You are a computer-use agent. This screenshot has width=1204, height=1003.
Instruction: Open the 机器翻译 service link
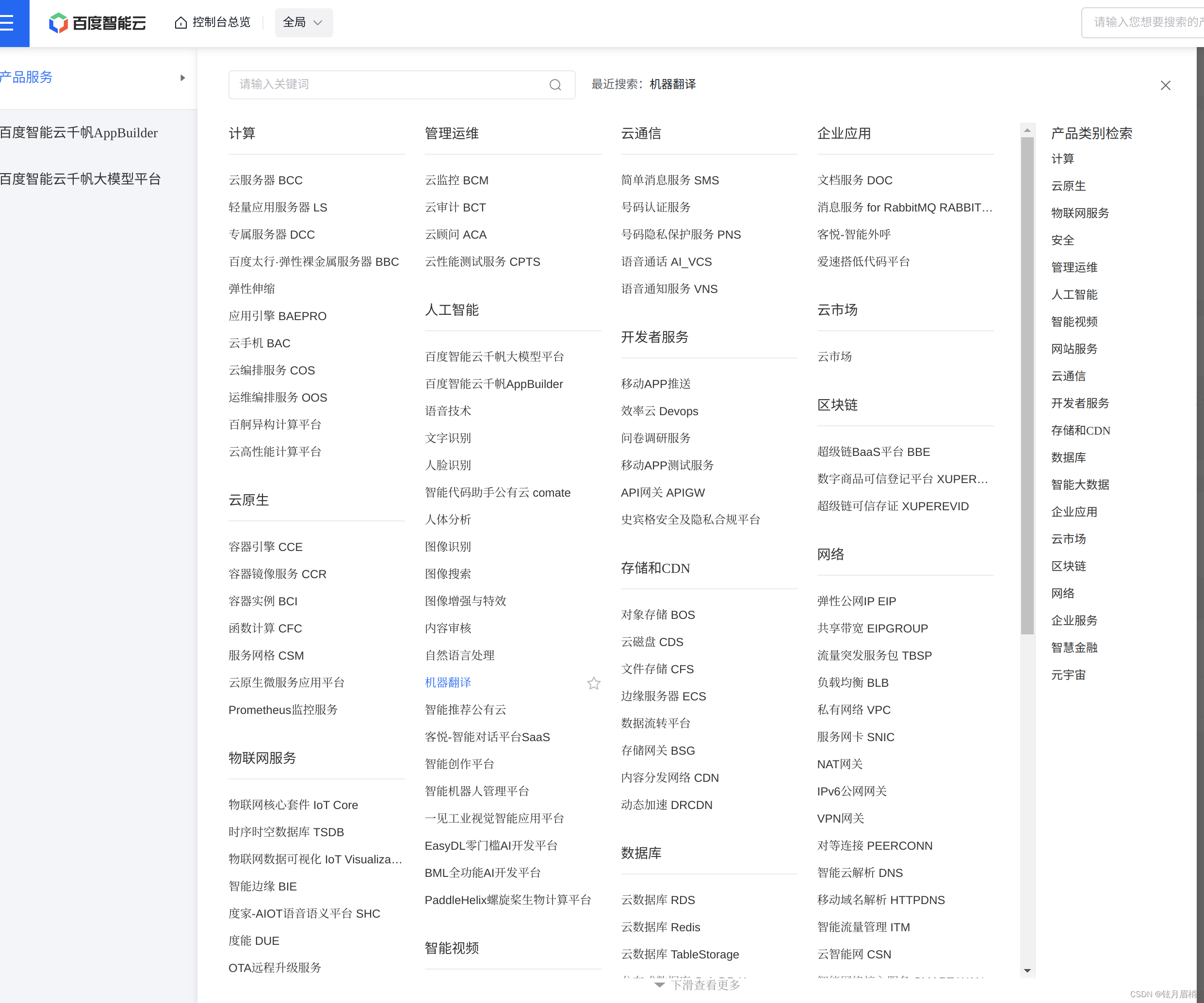[447, 682]
